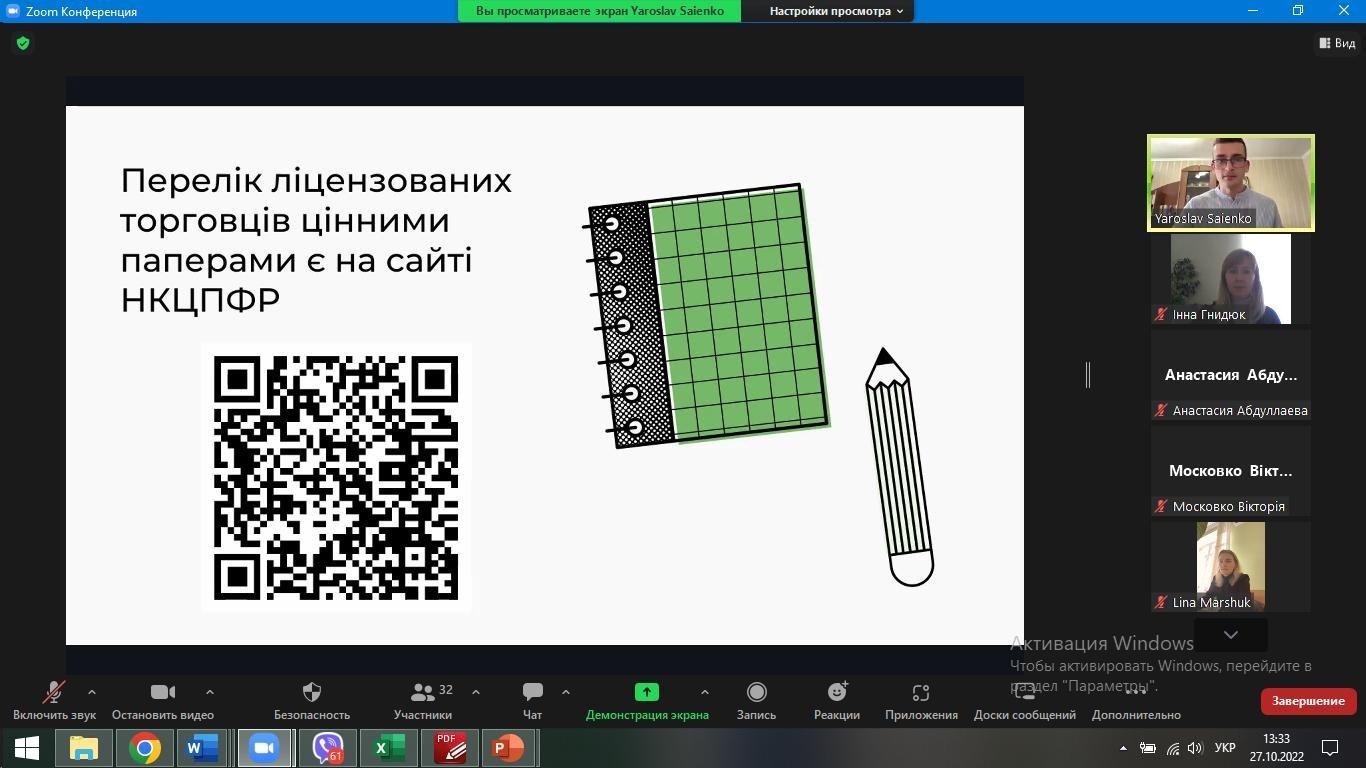Open Apps (Приложения) in Zoom toolbar

(921, 693)
